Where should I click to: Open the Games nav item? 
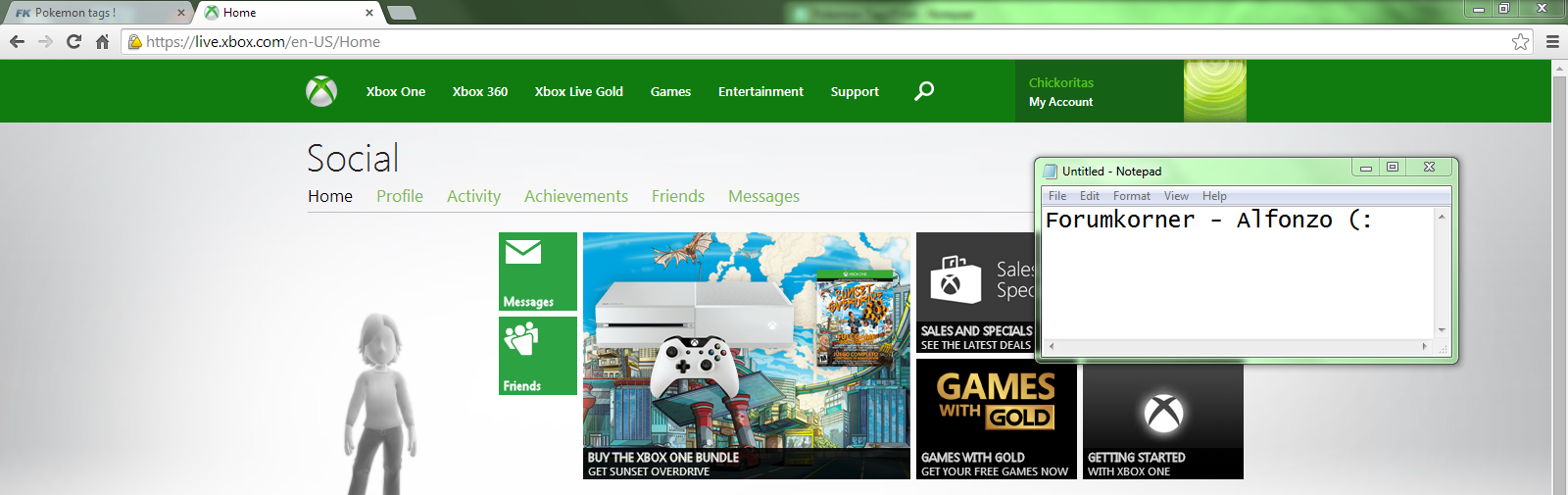(x=670, y=91)
